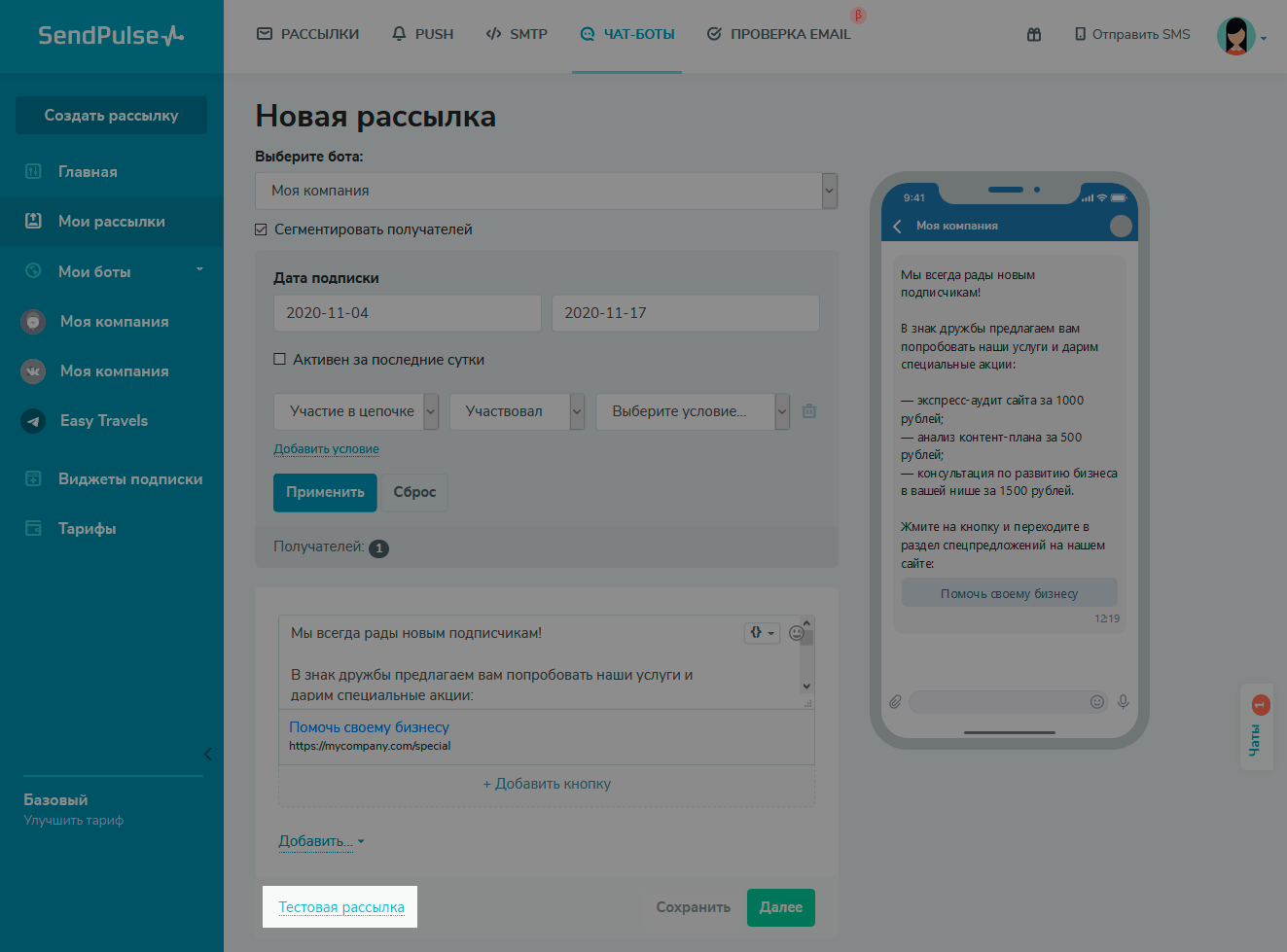Viewport: 1287px width, 952px height.
Task: Click the beta badge near ПРОВЕРКА EMAIL
Action: (x=858, y=16)
